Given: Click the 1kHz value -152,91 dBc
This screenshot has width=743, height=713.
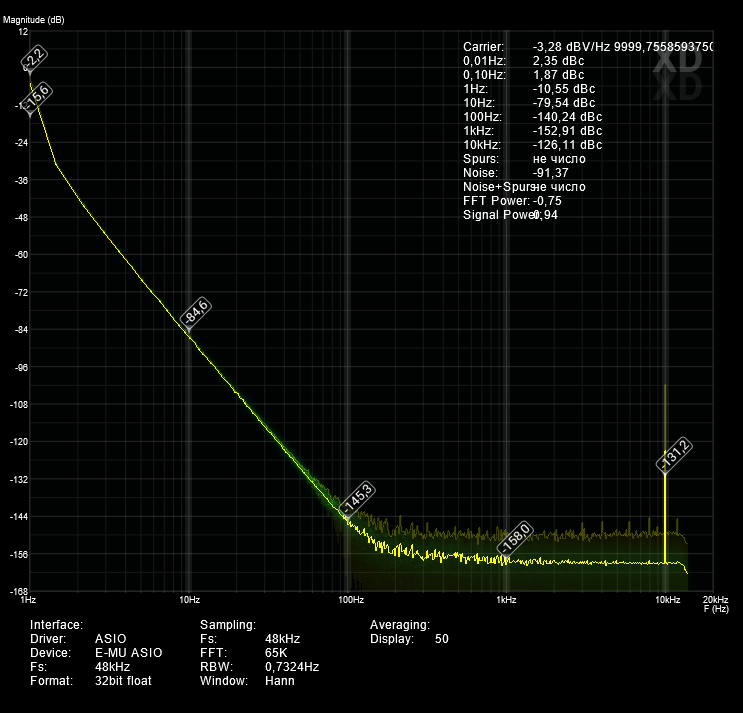Looking at the screenshot, I should pos(567,131).
